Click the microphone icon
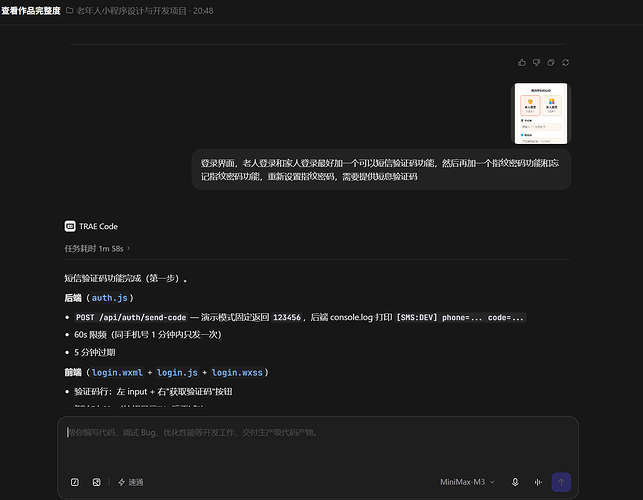 point(515,482)
